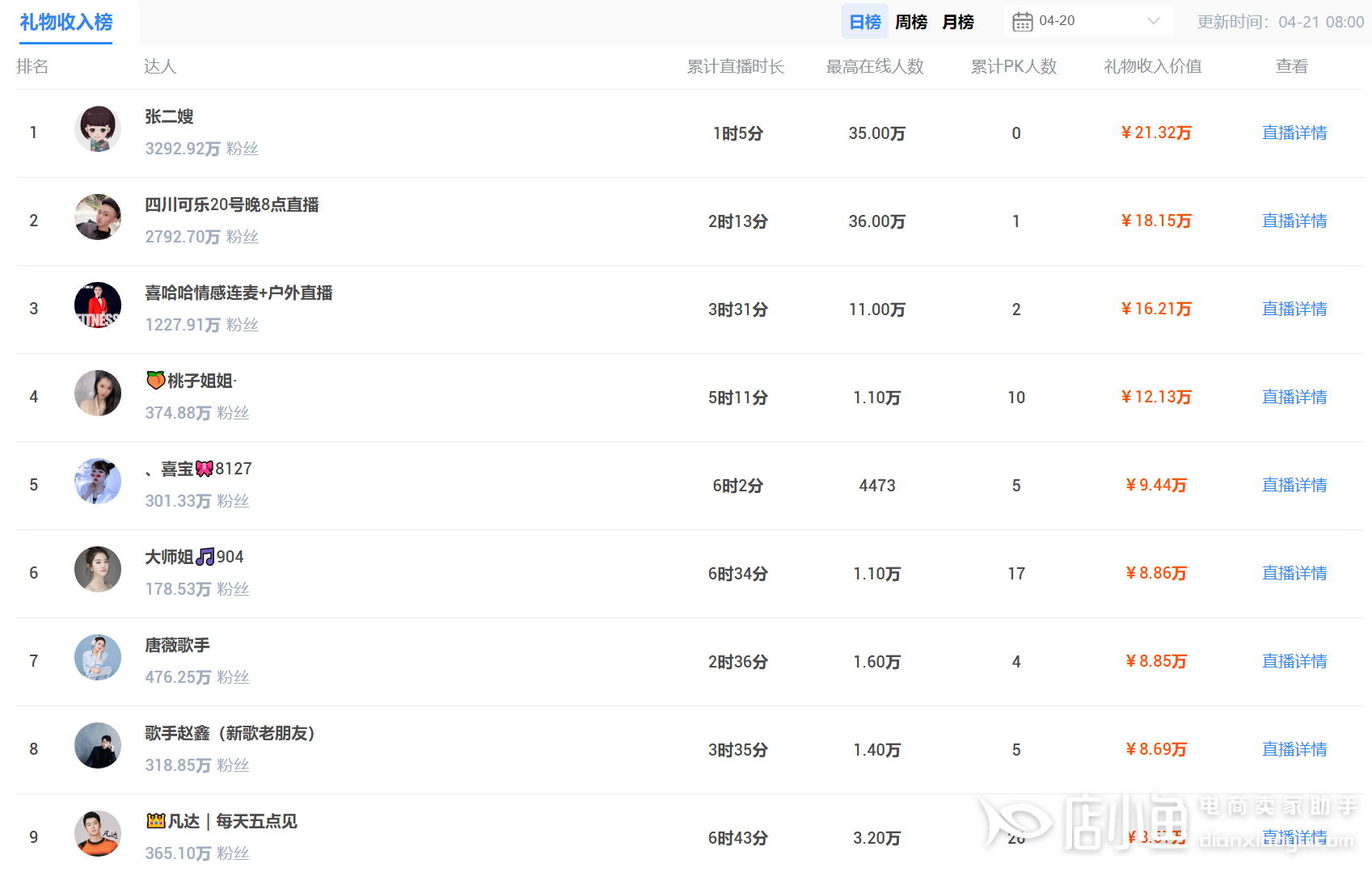The image size is (1372, 876).
Task: Click the 最高在线人数 column header
Action: (x=875, y=66)
